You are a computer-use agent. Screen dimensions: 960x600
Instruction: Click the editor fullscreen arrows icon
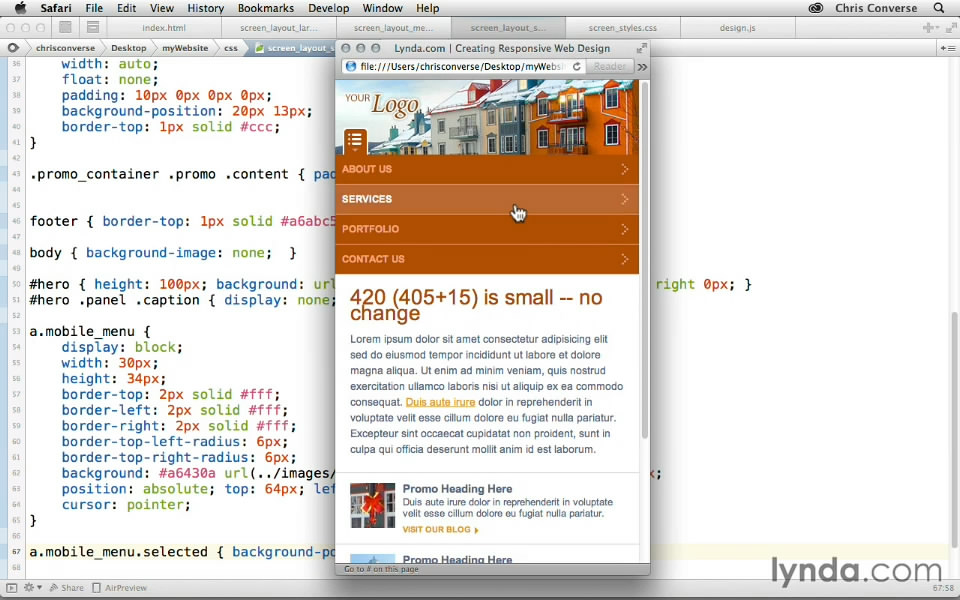click(x=951, y=28)
